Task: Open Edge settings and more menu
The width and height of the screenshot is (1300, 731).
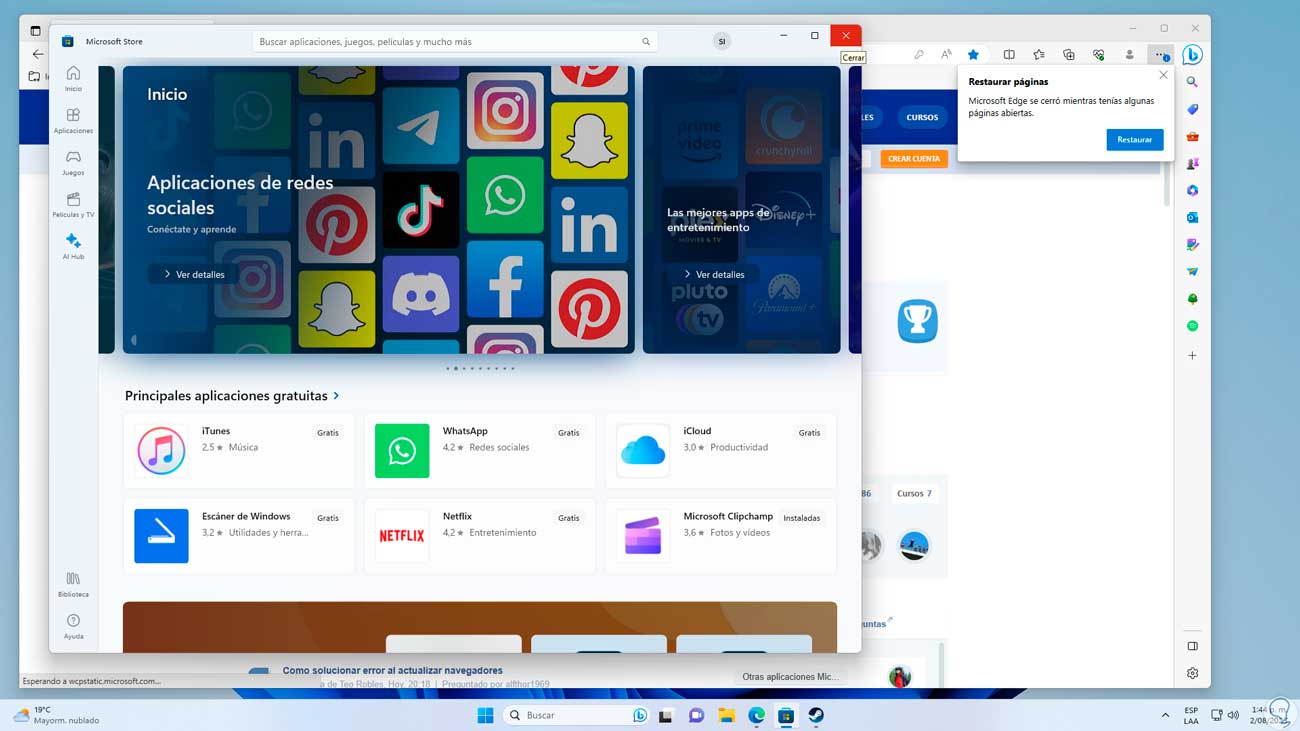Action: pyautogui.click(x=1160, y=55)
